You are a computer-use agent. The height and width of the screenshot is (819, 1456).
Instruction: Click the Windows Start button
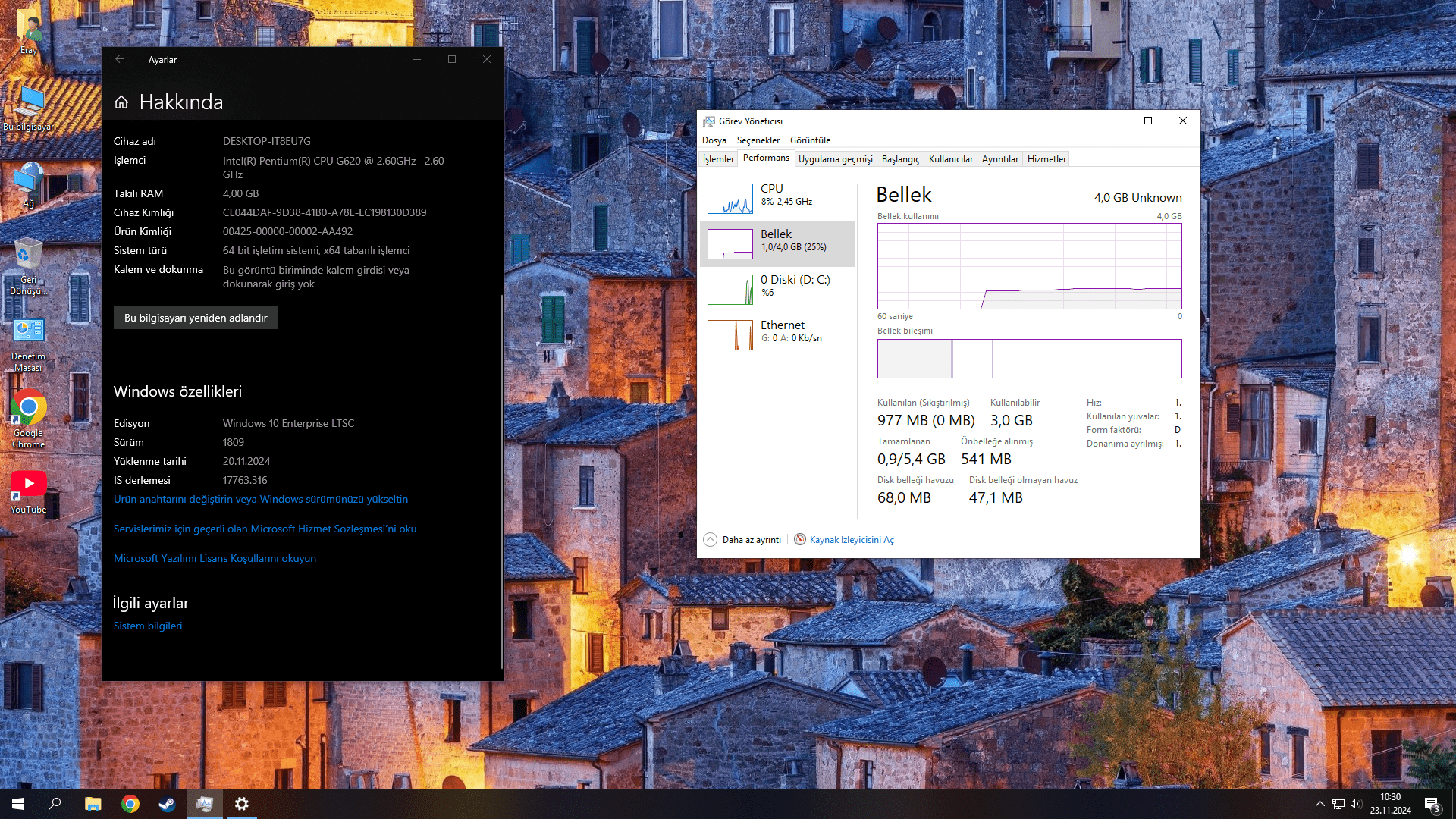point(18,804)
